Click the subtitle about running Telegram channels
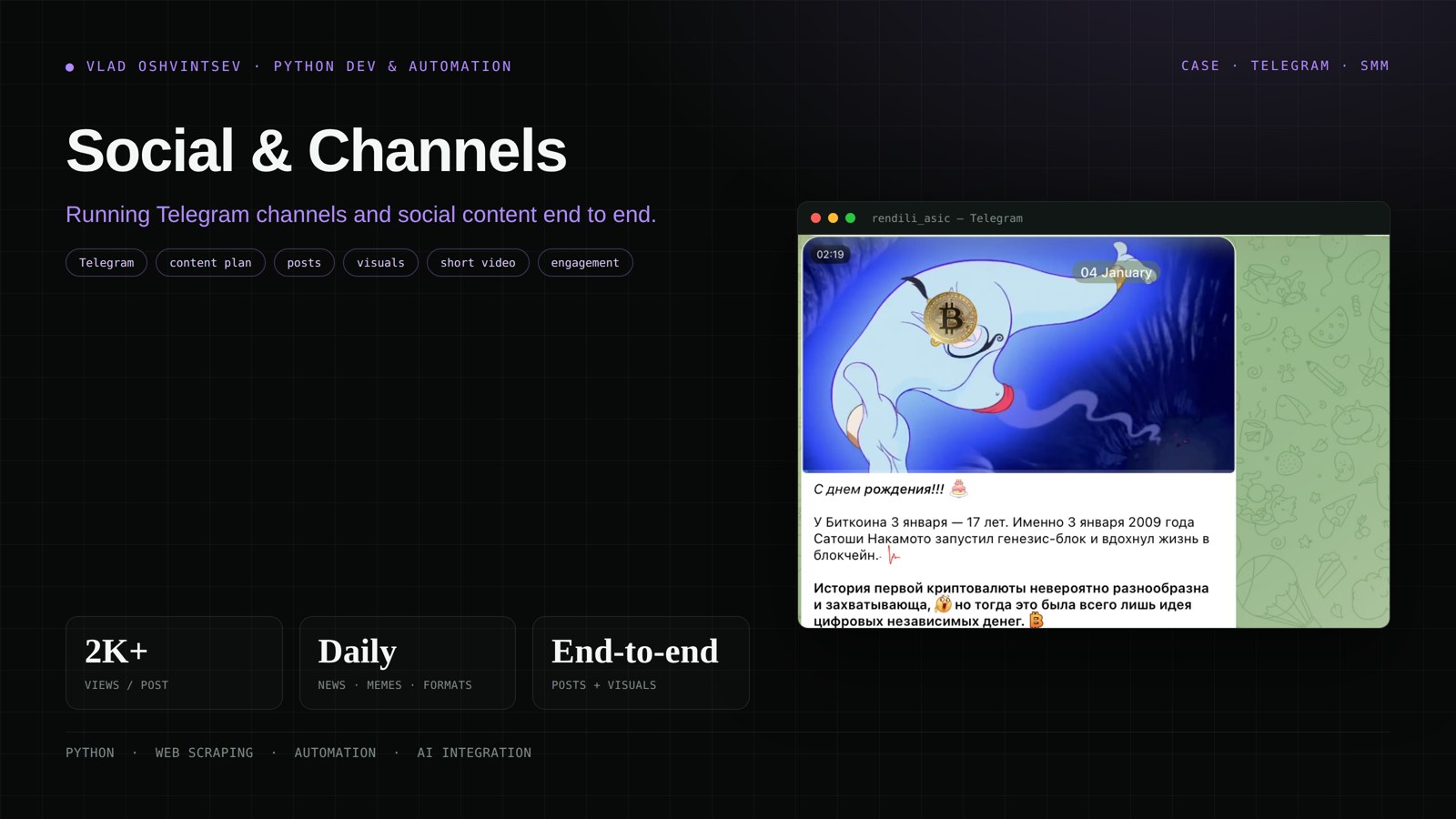Image resolution: width=1456 pixels, height=819 pixels. pyautogui.click(x=360, y=215)
